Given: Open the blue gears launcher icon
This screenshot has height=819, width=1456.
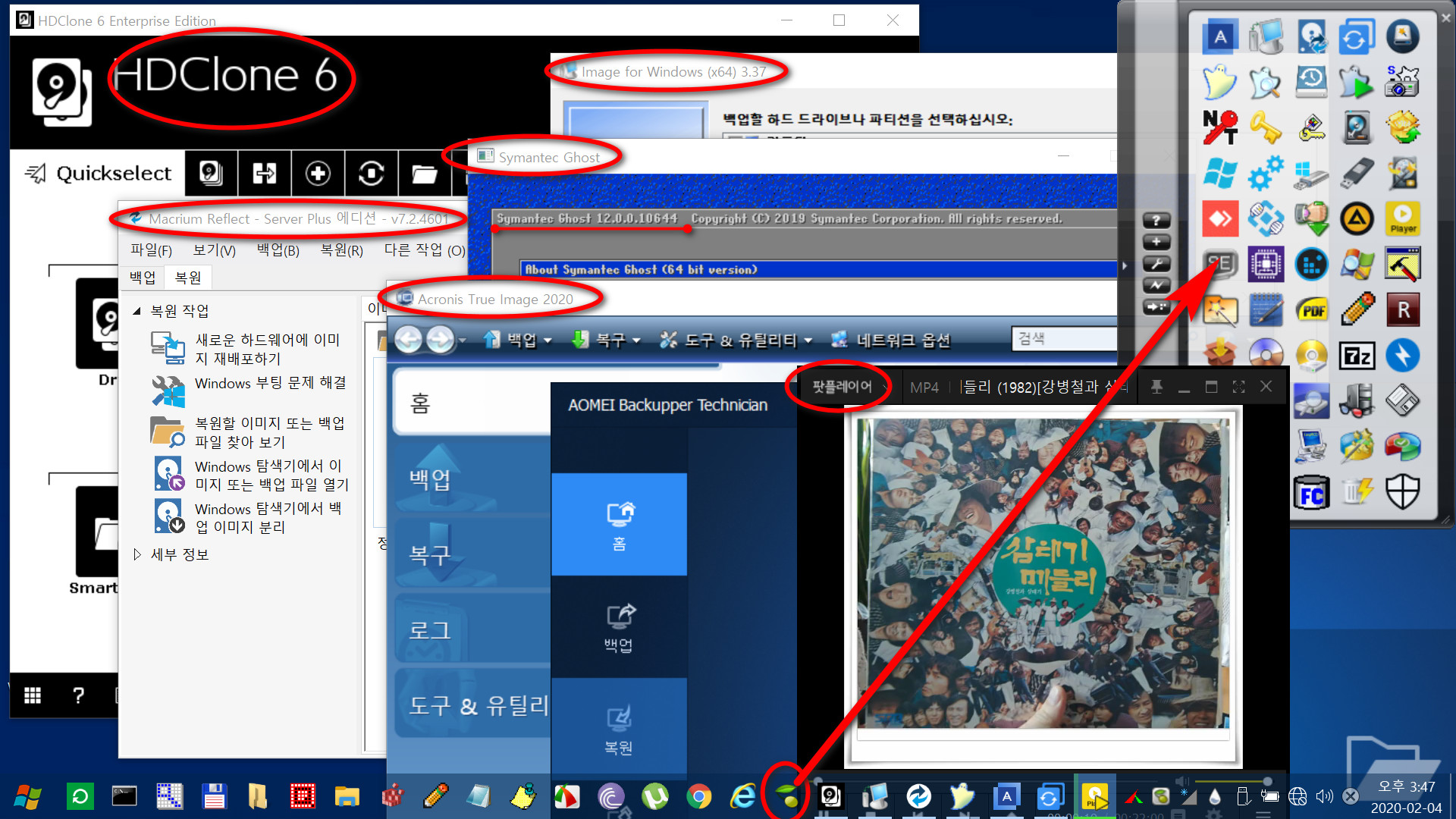Looking at the screenshot, I should pos(1266,174).
